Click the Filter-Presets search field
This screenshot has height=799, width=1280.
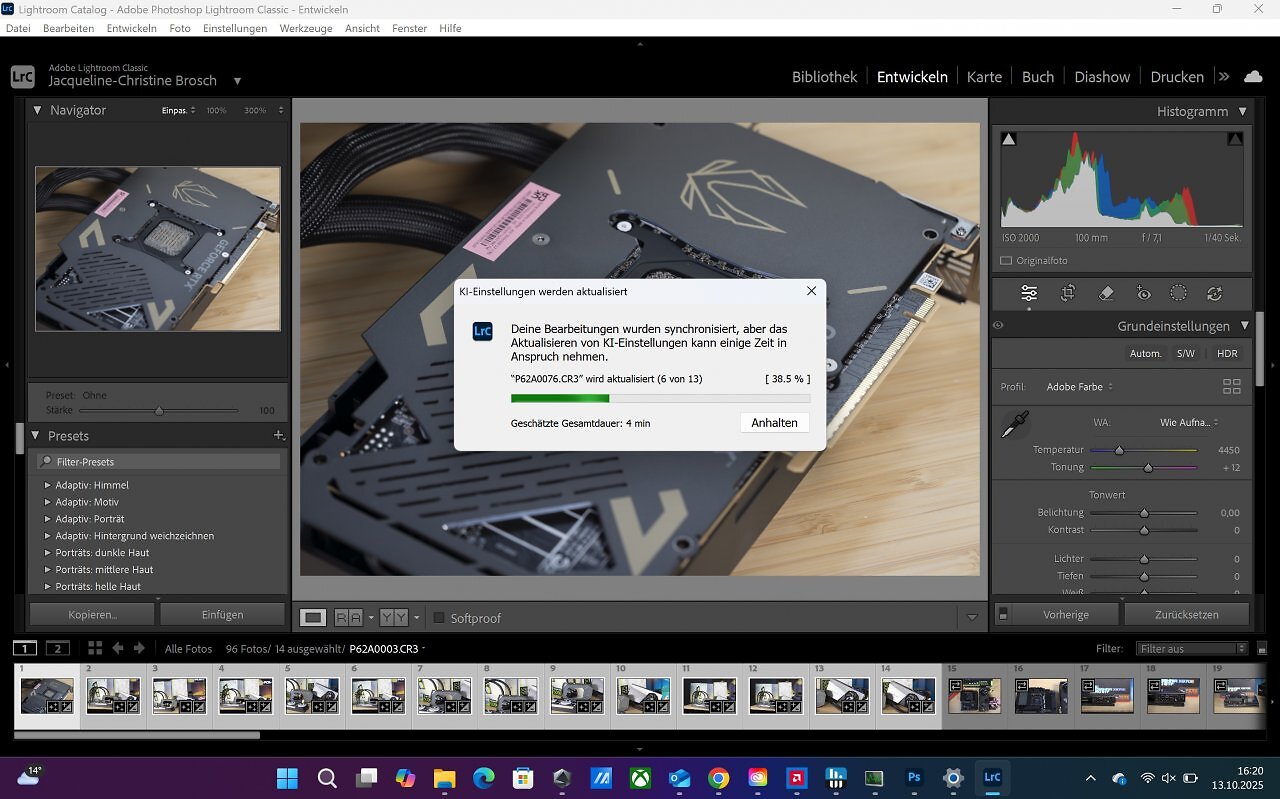[x=158, y=462]
